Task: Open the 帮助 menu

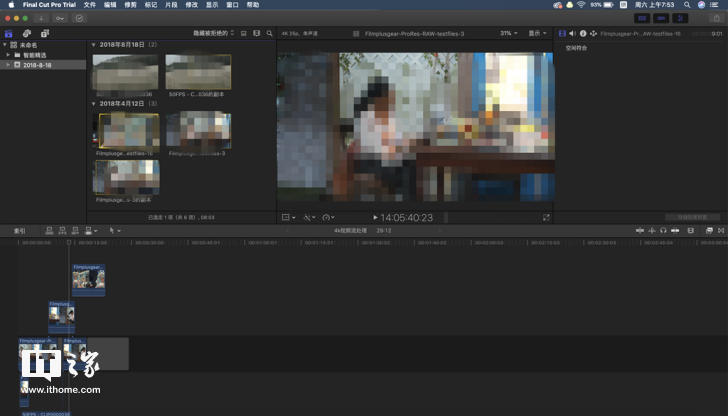Action: [253, 5]
